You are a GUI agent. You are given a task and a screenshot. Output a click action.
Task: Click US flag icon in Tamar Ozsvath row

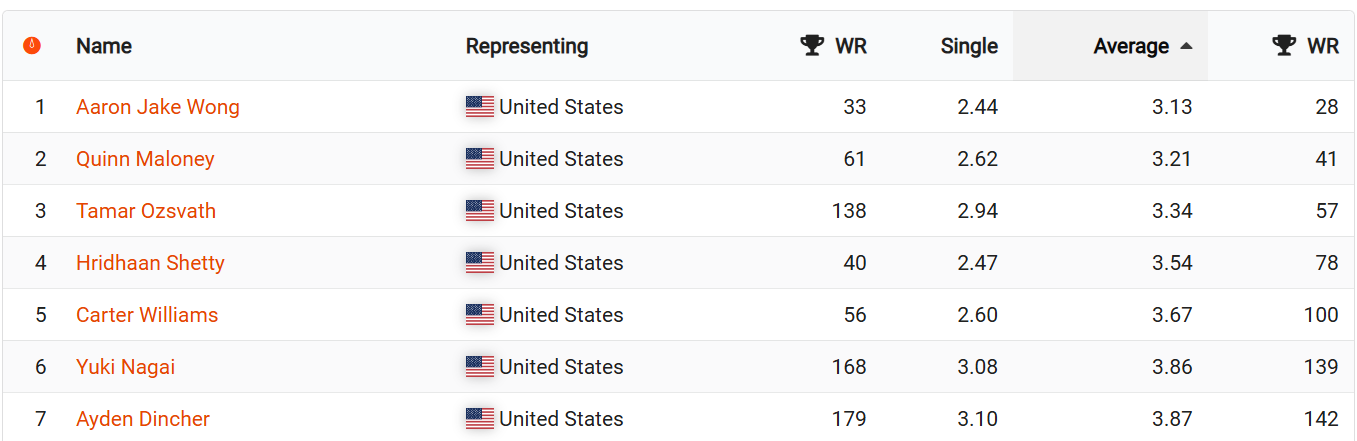[x=480, y=211]
